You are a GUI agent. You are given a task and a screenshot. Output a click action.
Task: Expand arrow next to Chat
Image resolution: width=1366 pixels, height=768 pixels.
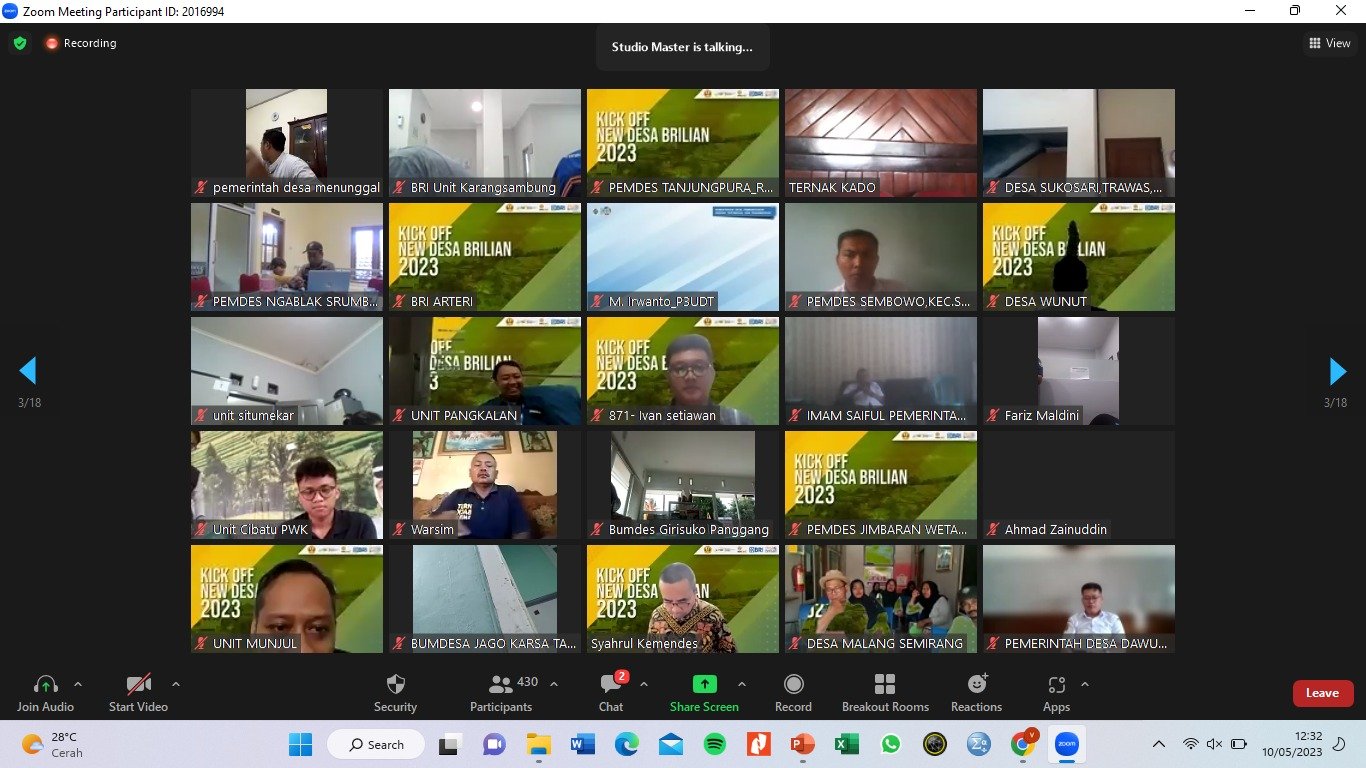pyautogui.click(x=644, y=684)
